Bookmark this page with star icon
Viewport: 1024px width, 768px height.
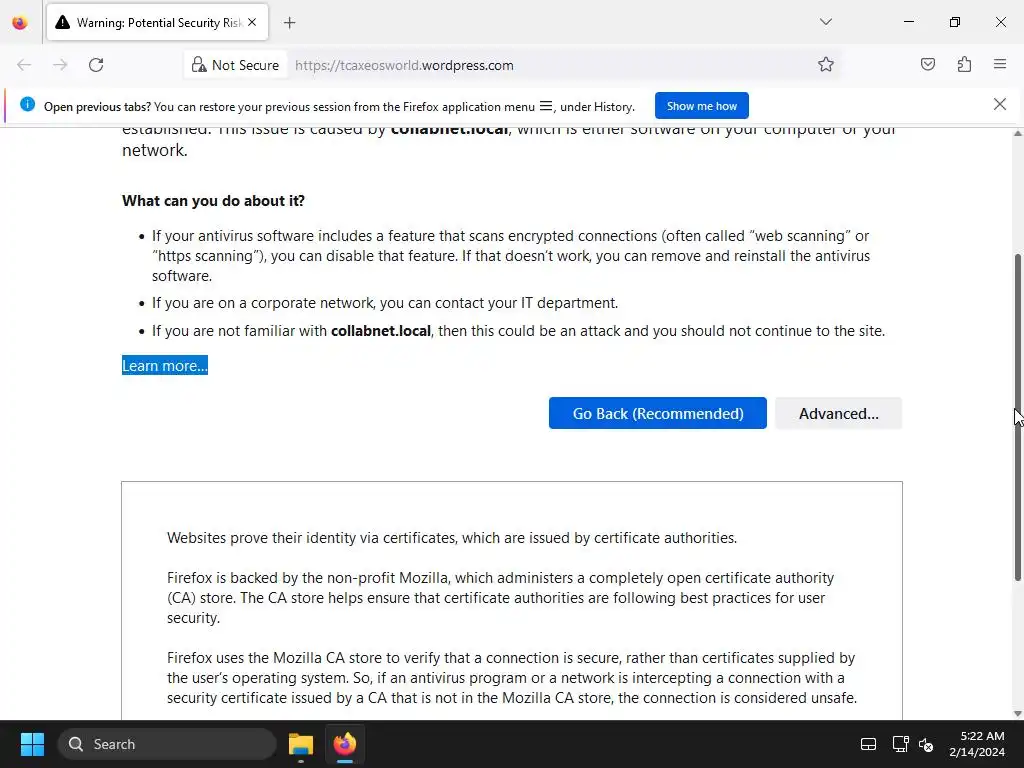(x=825, y=64)
